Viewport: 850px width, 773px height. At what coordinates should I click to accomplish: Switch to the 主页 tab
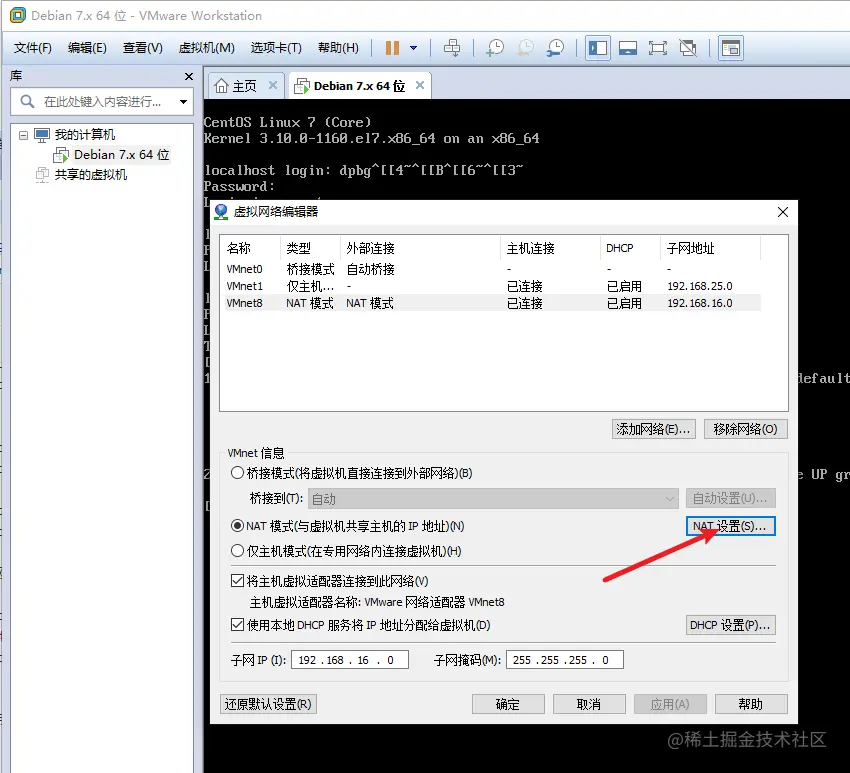[244, 86]
